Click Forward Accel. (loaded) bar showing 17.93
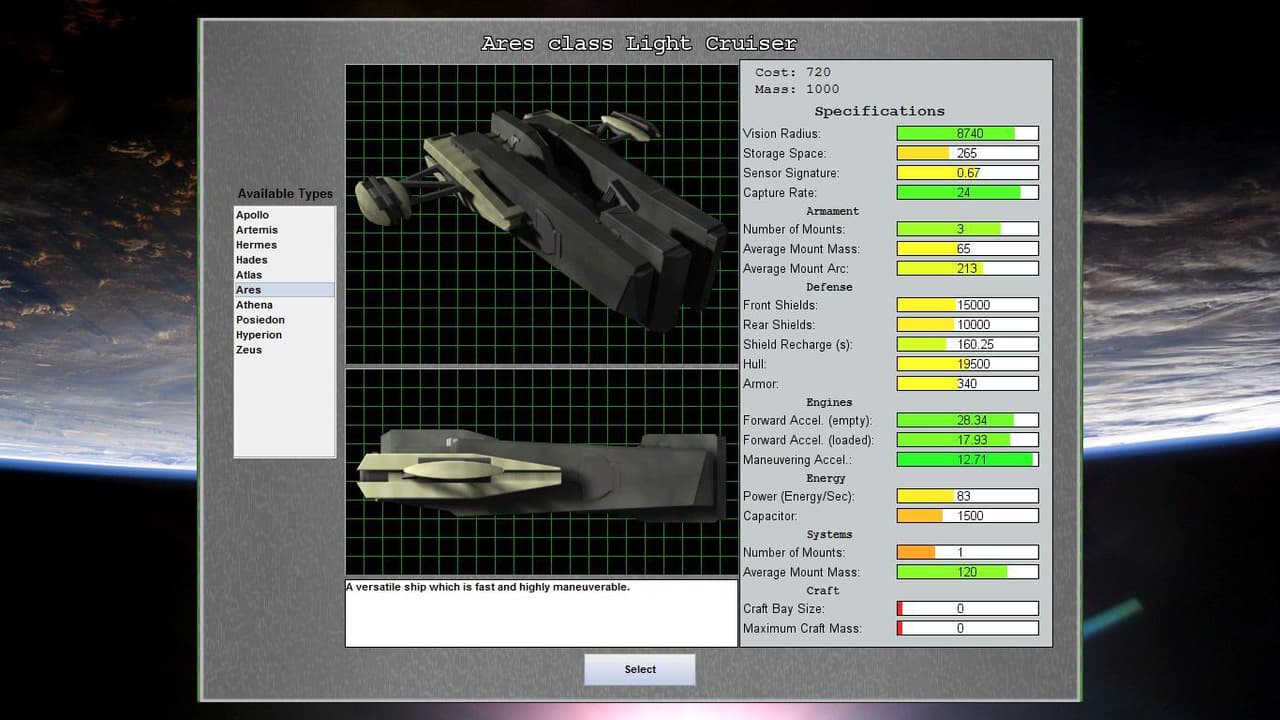This screenshot has height=720, width=1280. point(968,440)
